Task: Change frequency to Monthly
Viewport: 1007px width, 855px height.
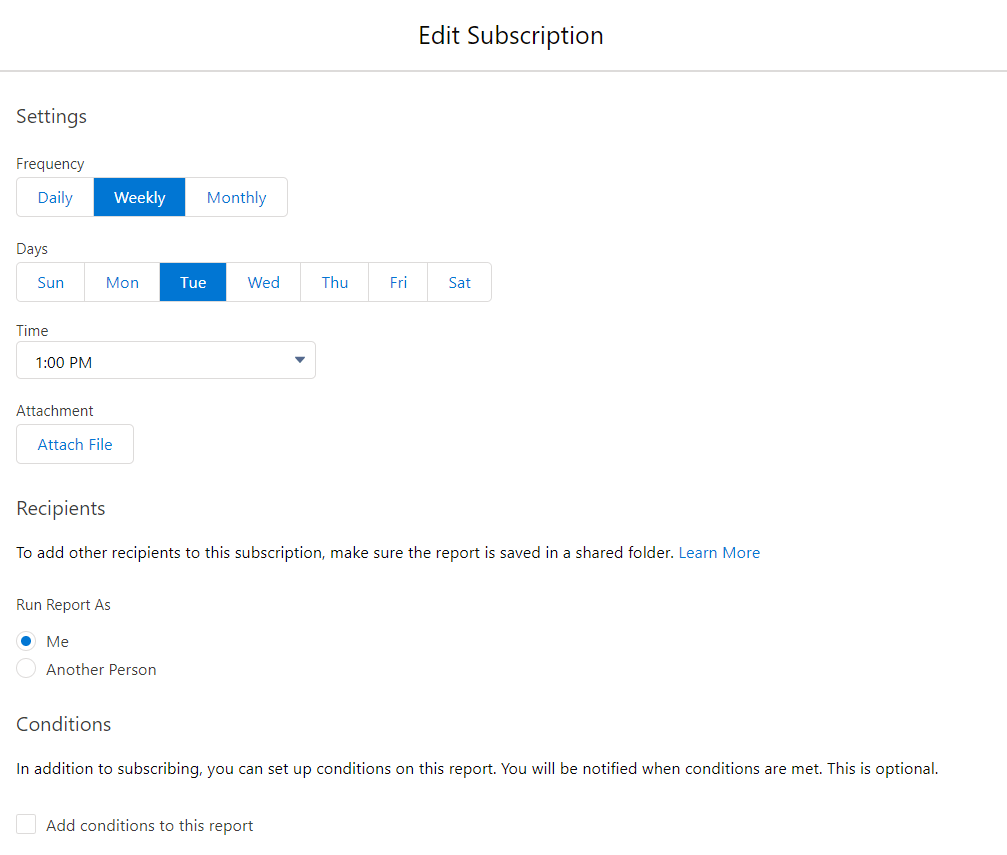Action: coord(236,197)
